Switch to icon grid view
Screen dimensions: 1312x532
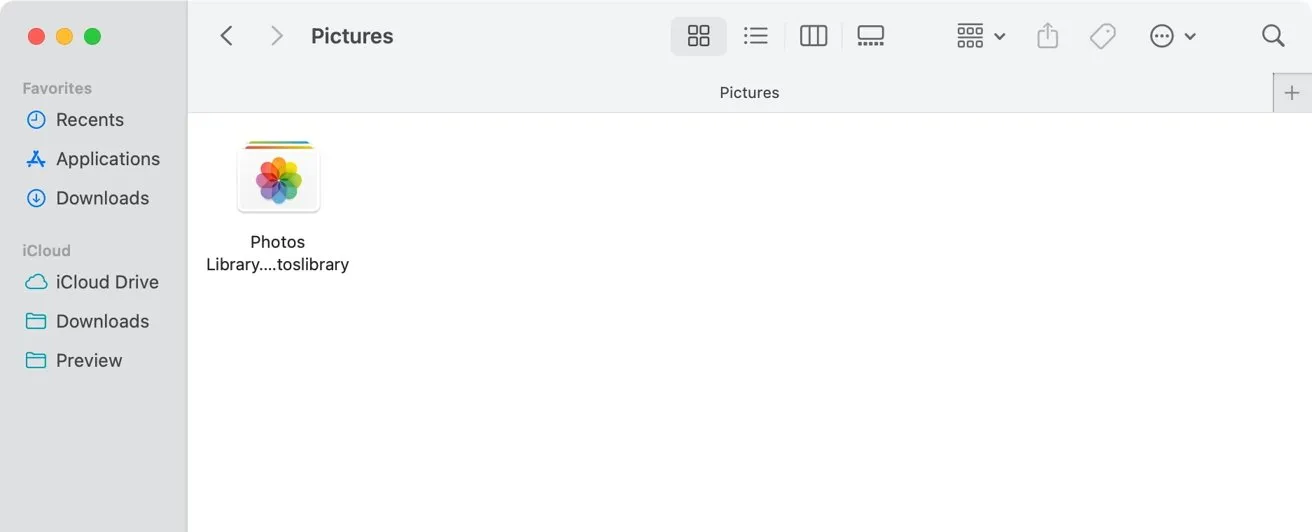(x=698, y=36)
